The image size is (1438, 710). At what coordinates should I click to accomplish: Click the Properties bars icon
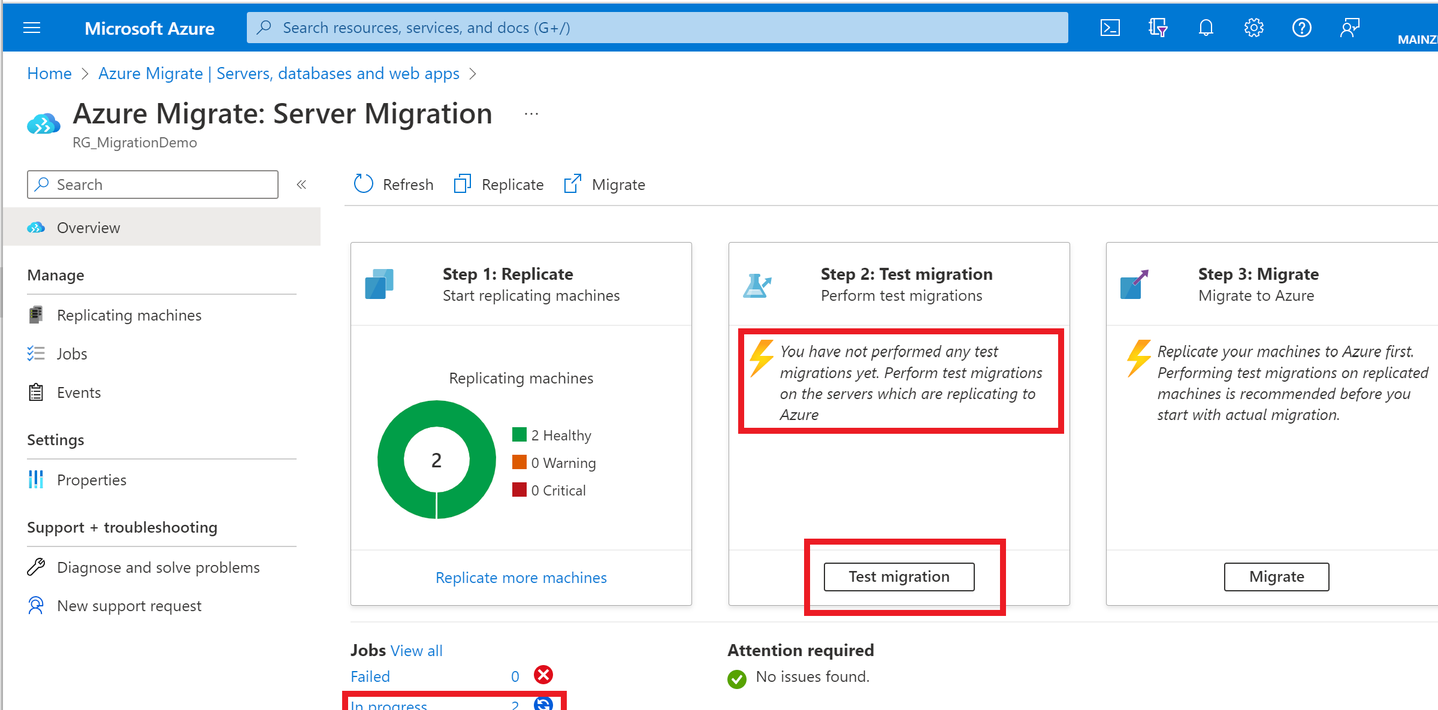pyautogui.click(x=36, y=480)
